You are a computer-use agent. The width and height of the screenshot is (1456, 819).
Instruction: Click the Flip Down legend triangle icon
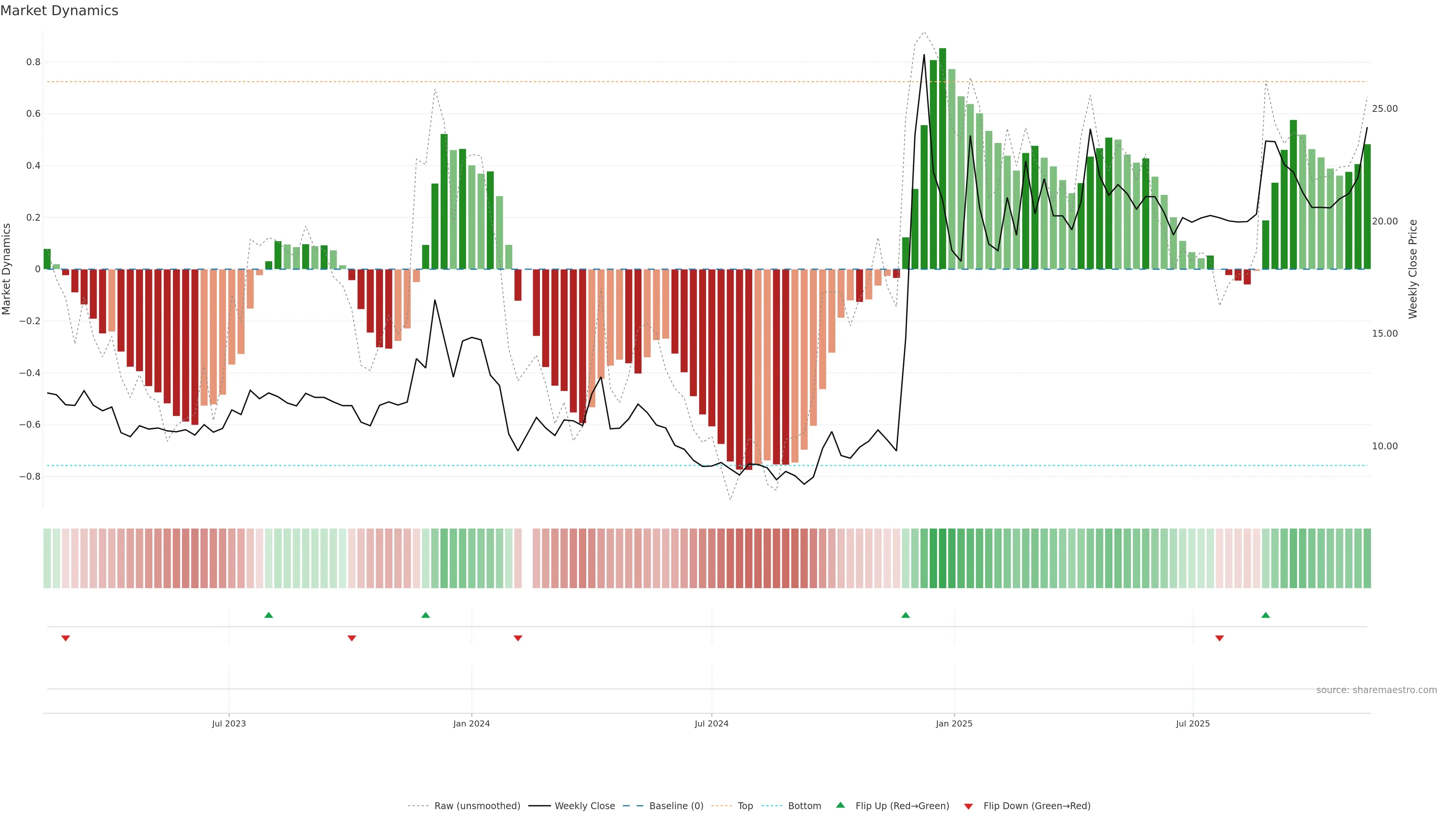pos(968,806)
